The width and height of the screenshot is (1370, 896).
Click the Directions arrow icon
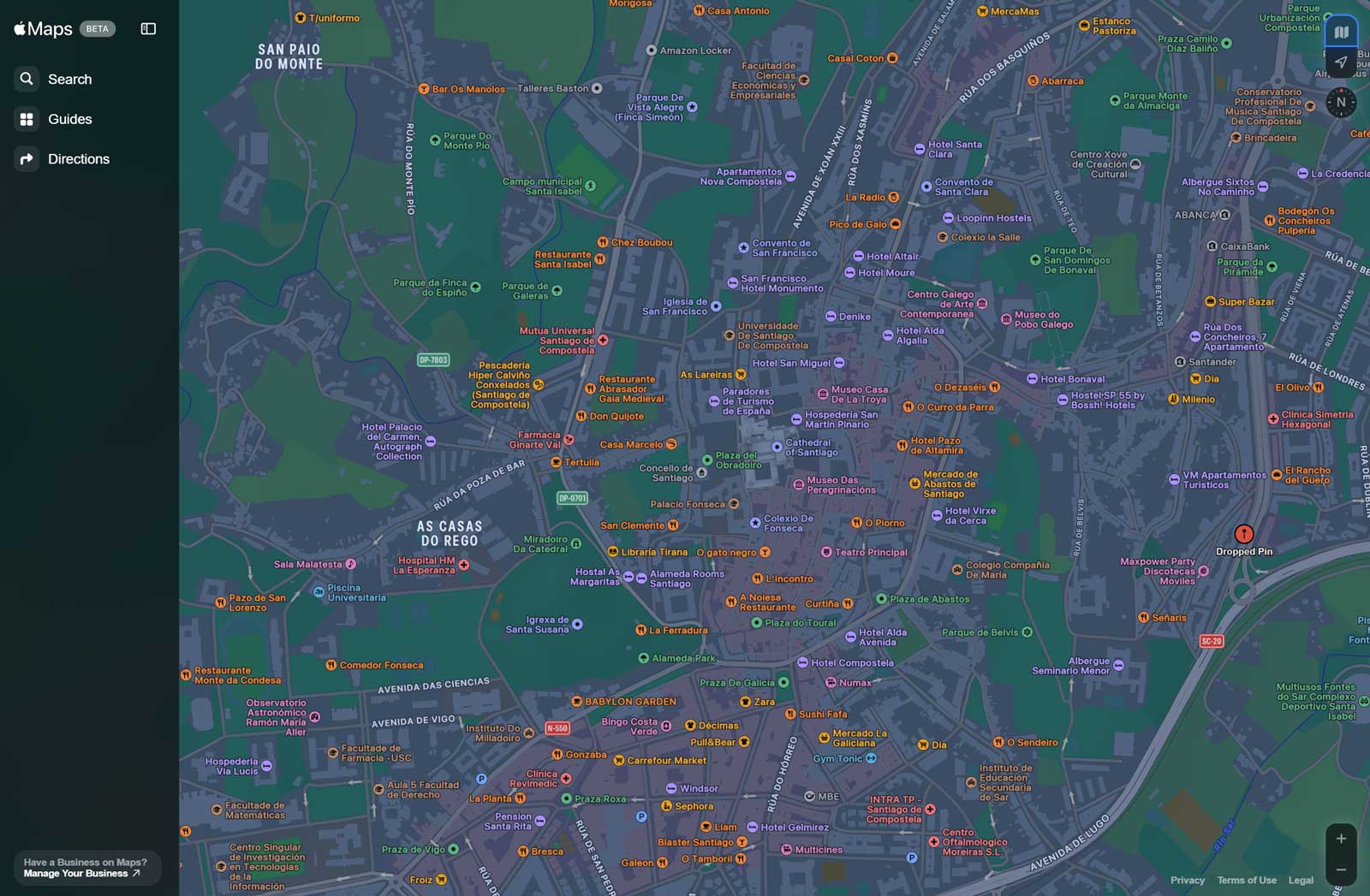coord(27,159)
